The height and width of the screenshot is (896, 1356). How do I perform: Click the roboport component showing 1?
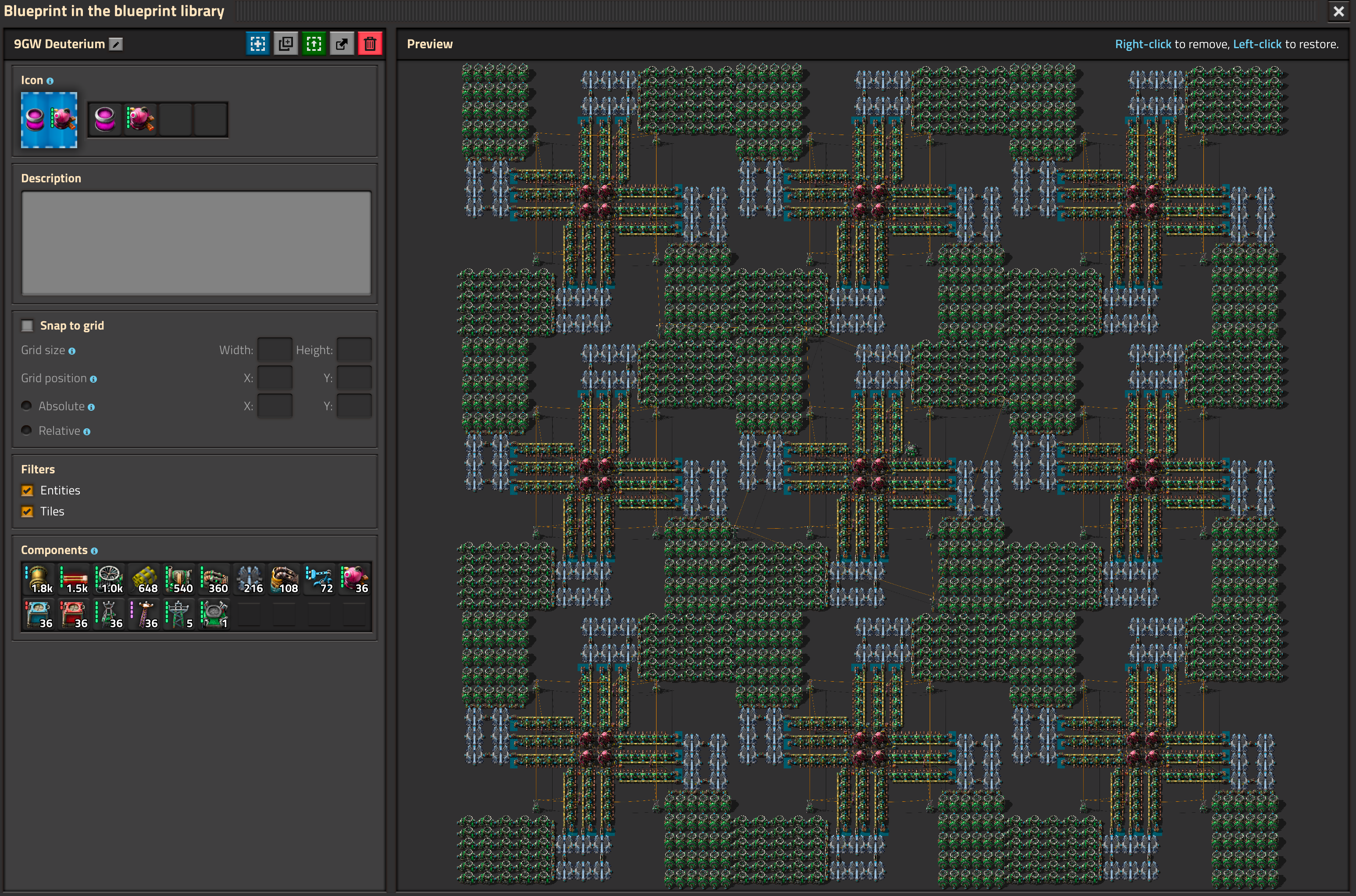click(x=215, y=614)
